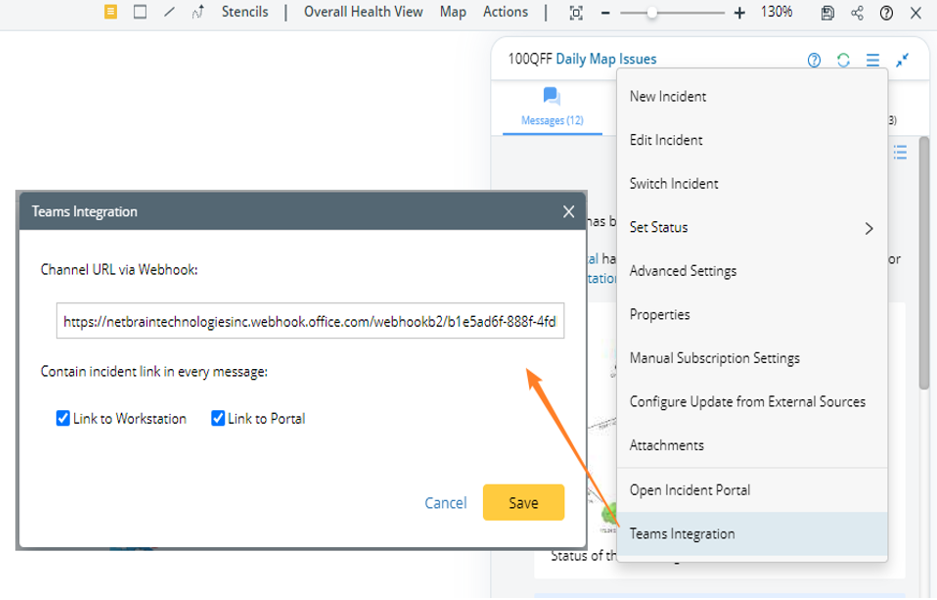Image resolution: width=937 pixels, height=600 pixels.
Task: Switch to the Messages (12) tab
Action: tap(552, 109)
